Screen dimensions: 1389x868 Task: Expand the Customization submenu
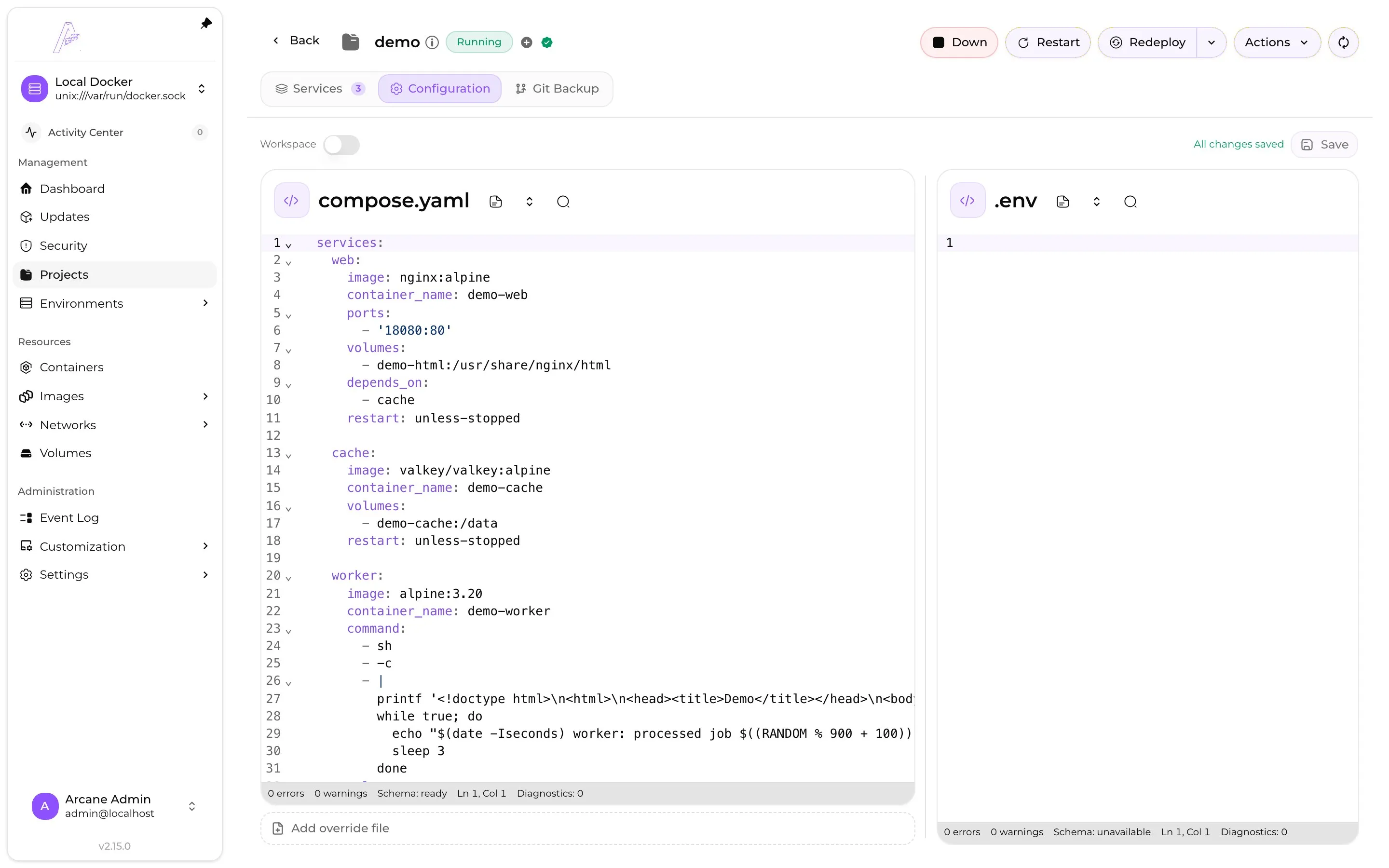tap(205, 546)
